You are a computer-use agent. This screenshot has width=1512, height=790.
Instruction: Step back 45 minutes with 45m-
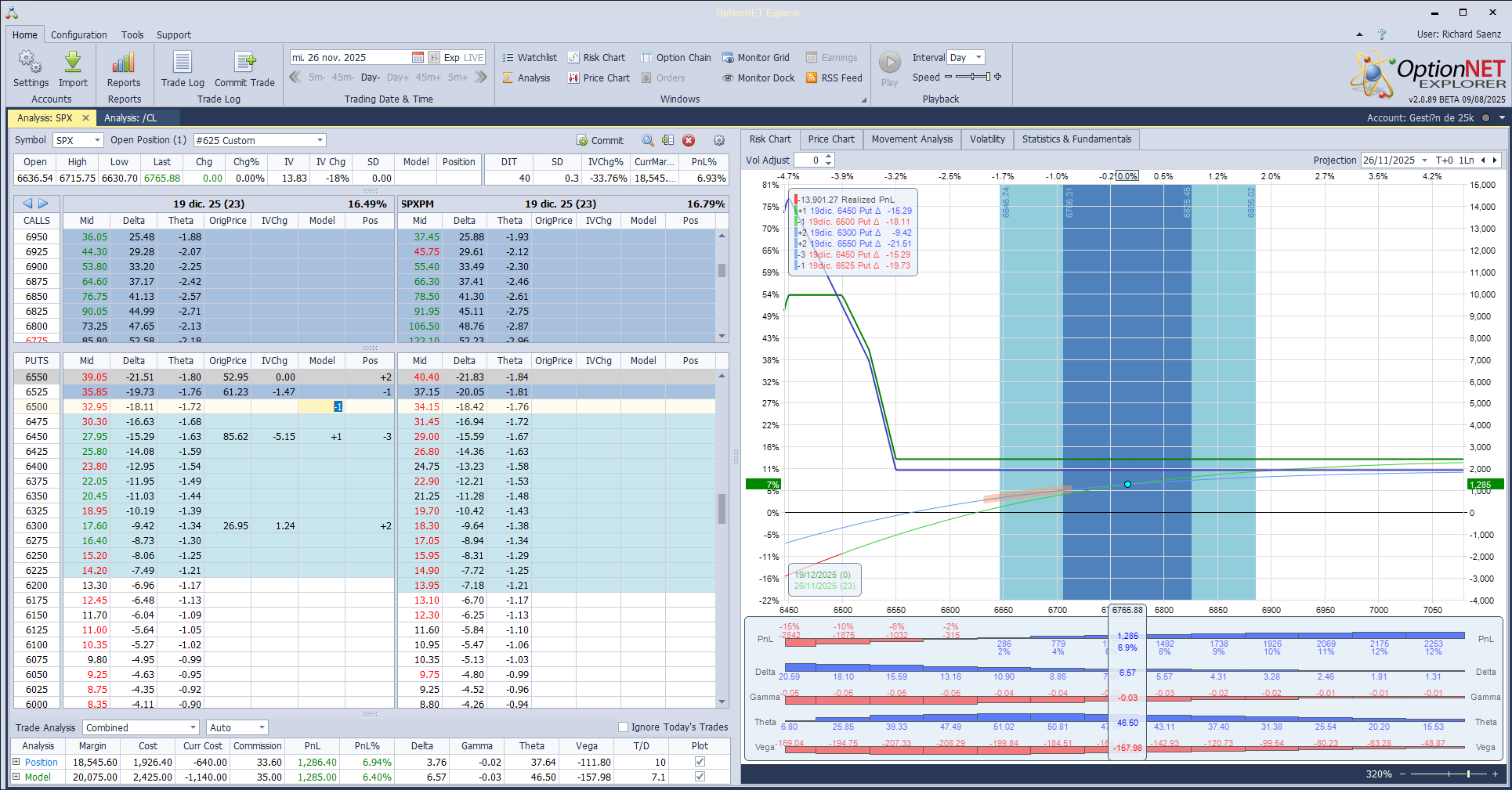coord(342,77)
